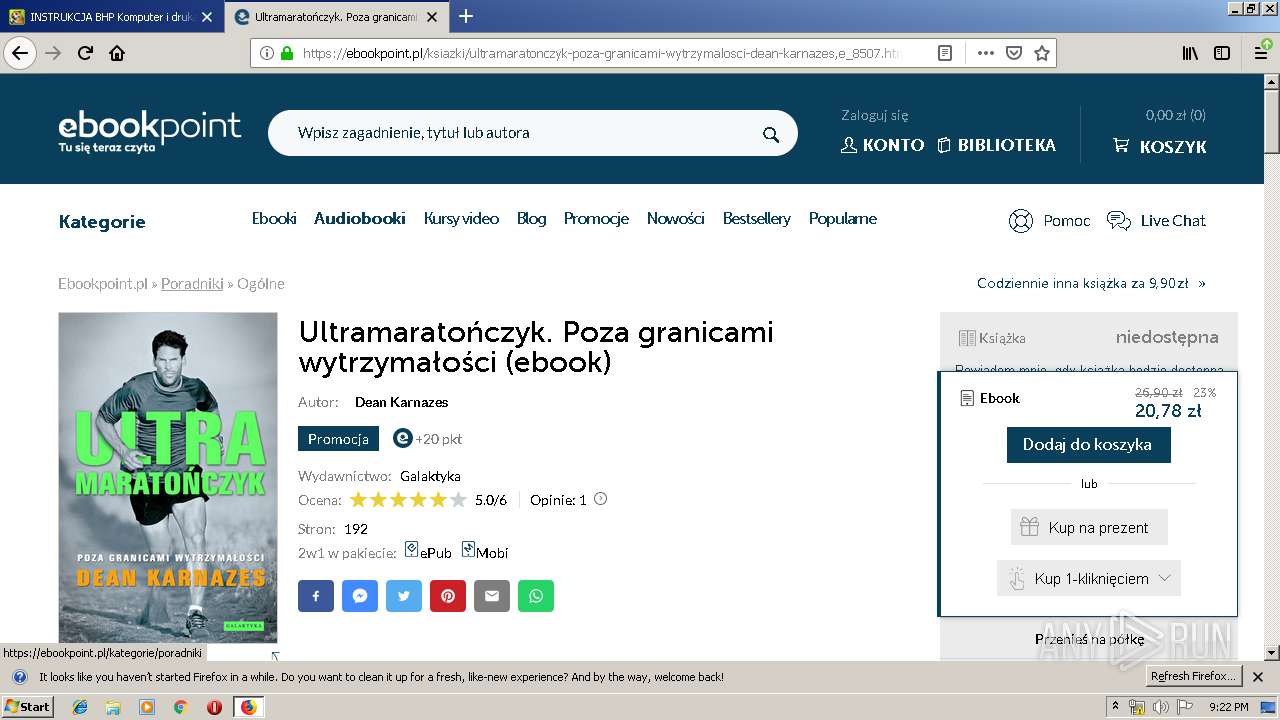The image size is (1280, 720).
Task: Reload the current page
Action: (x=85, y=53)
